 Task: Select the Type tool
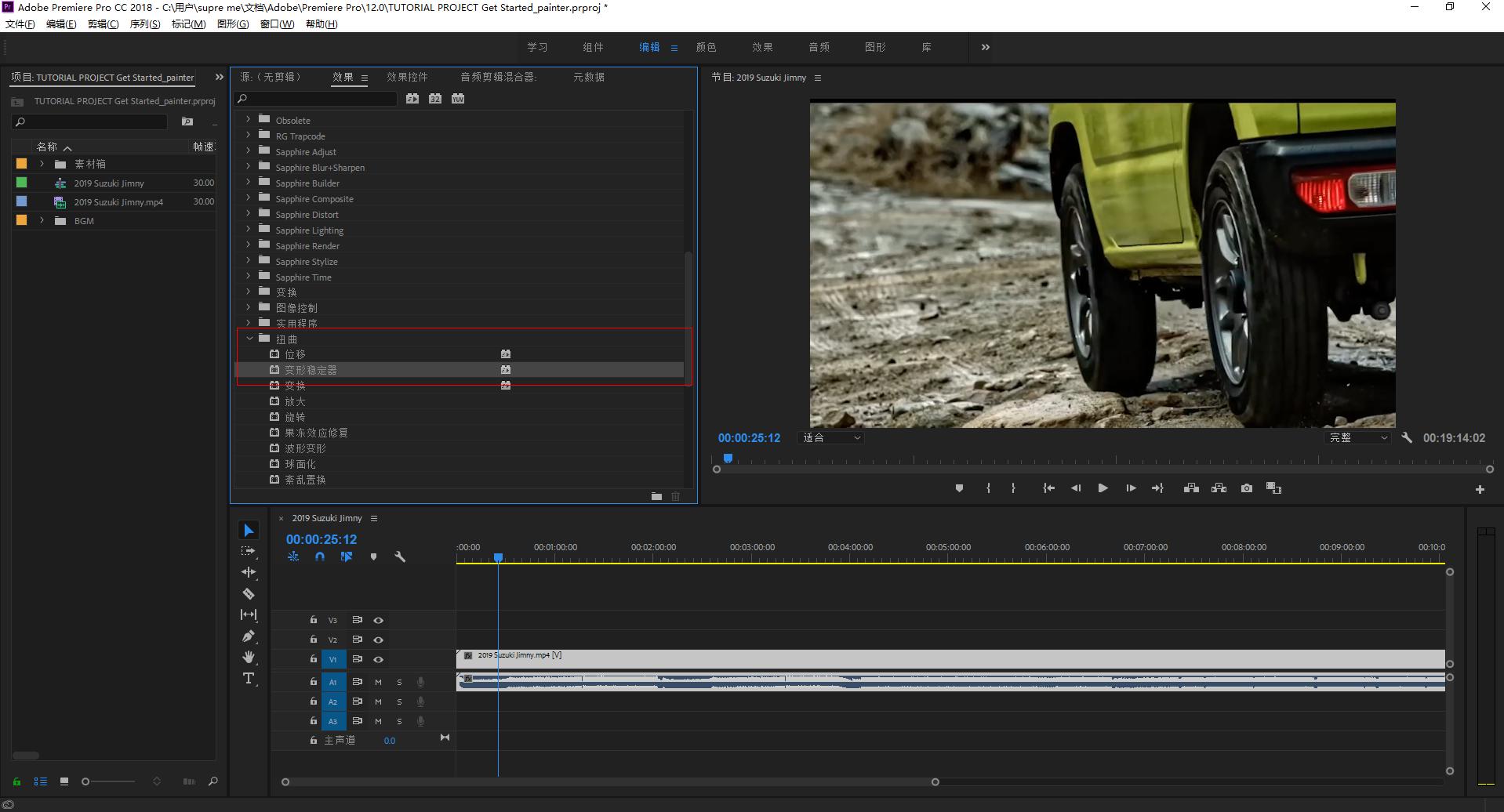[x=249, y=679]
